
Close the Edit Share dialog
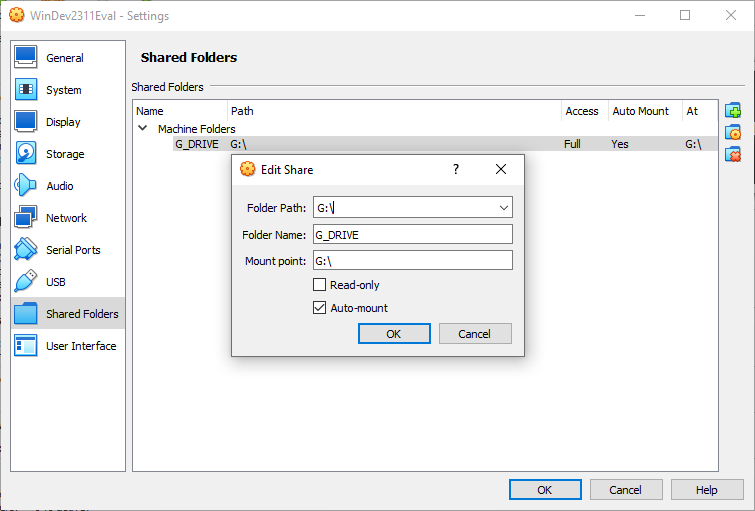pos(501,169)
